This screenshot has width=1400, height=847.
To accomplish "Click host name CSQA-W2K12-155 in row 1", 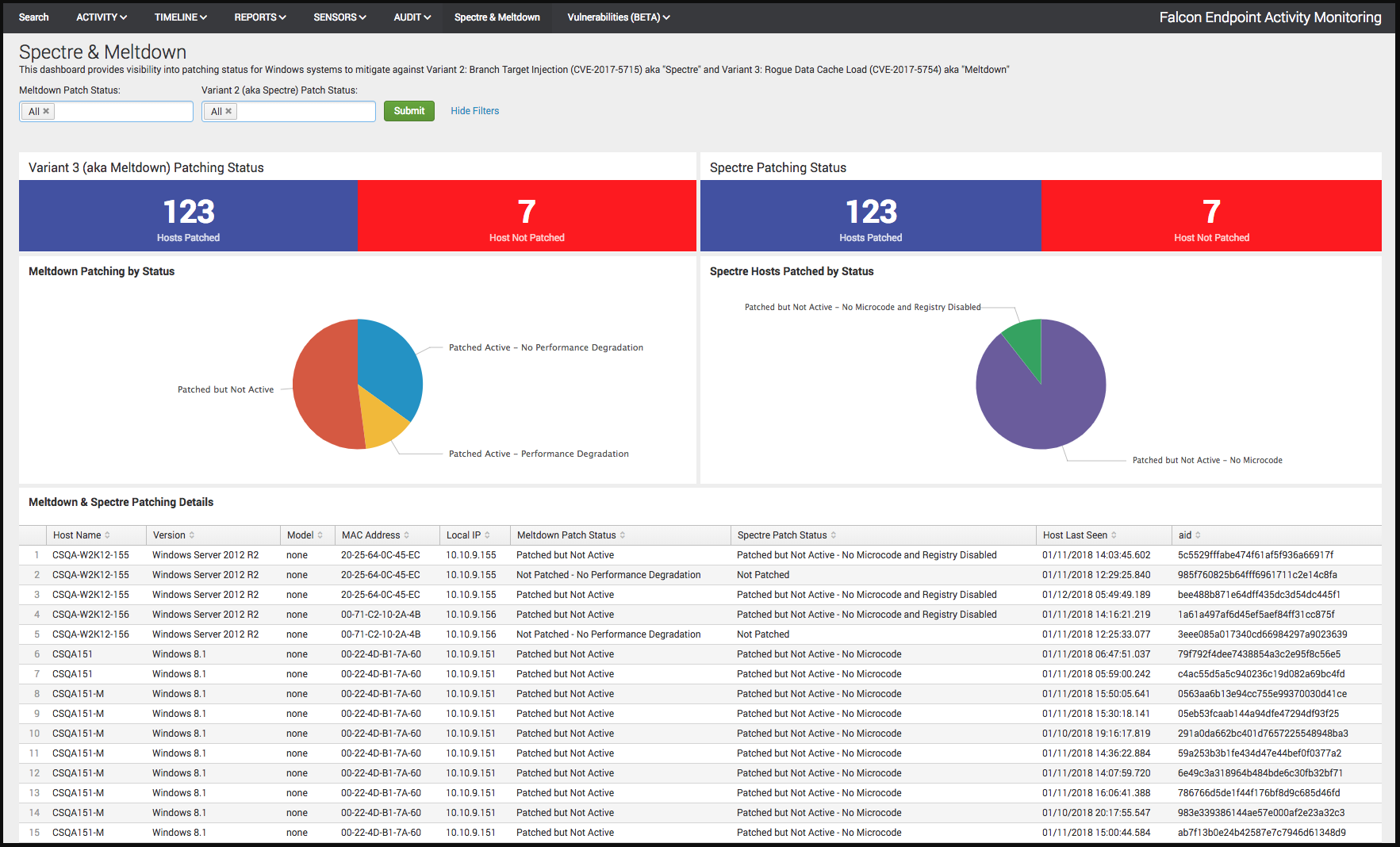I will click(x=90, y=555).
